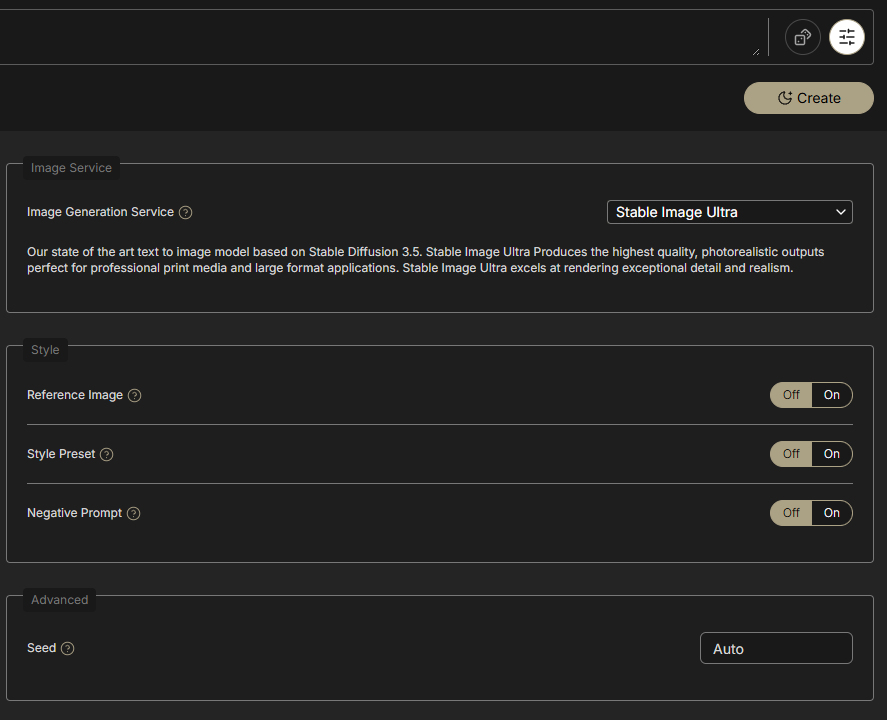Click the Negative Prompt label text
Viewport: 887px width, 720px height.
(x=74, y=513)
